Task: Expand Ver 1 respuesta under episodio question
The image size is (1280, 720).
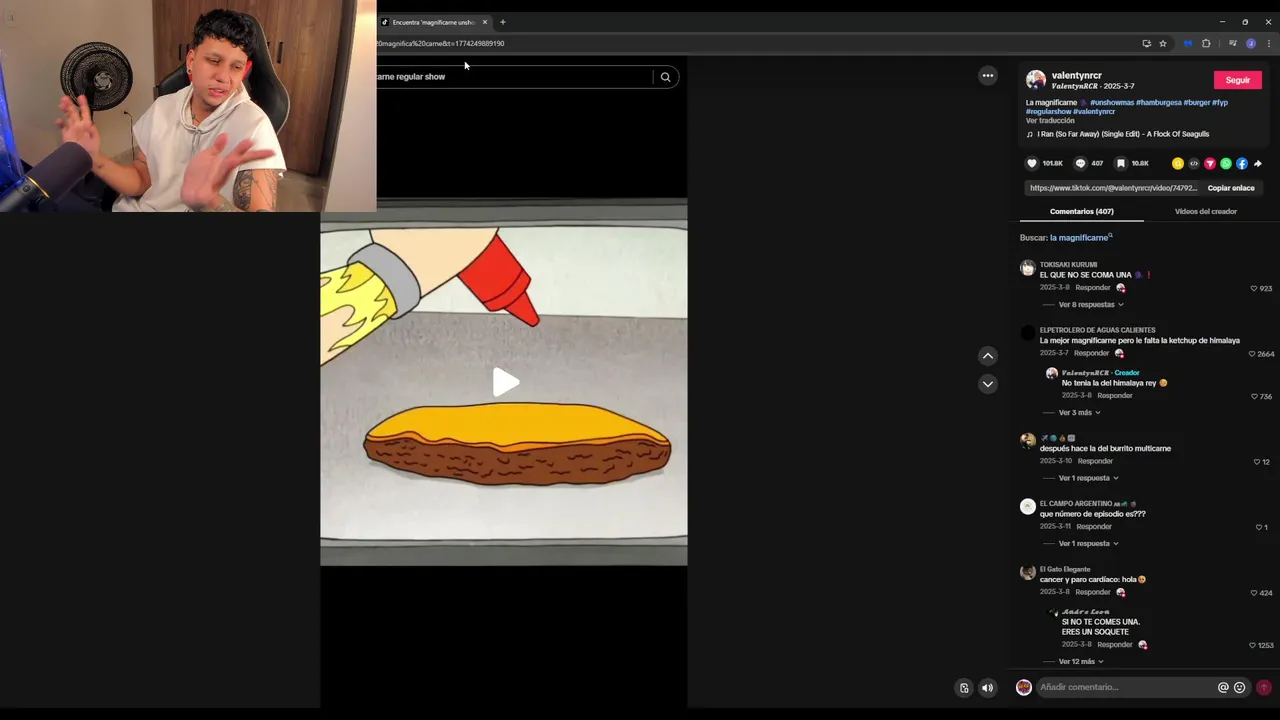Action: [x=1088, y=543]
